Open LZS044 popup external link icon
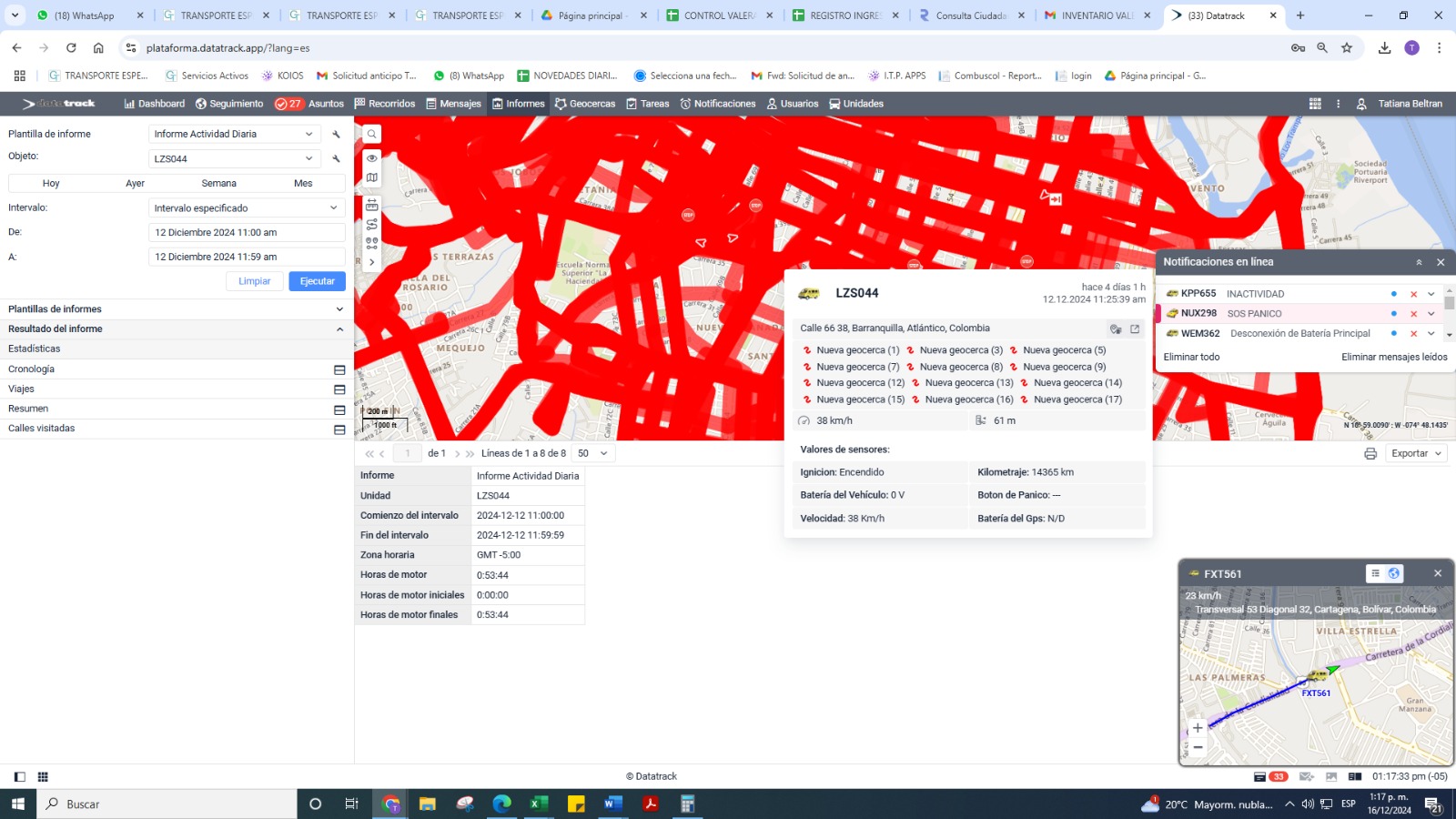 [1135, 329]
